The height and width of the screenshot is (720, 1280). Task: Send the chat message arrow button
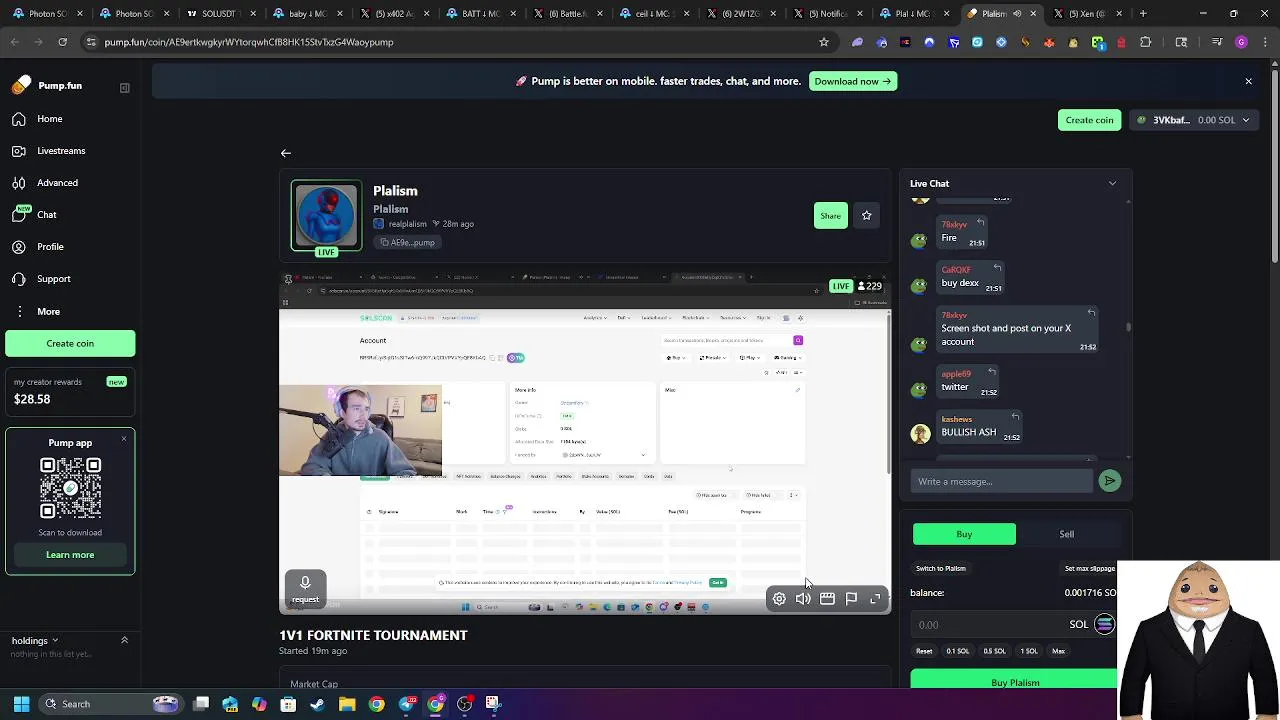tap(1110, 481)
